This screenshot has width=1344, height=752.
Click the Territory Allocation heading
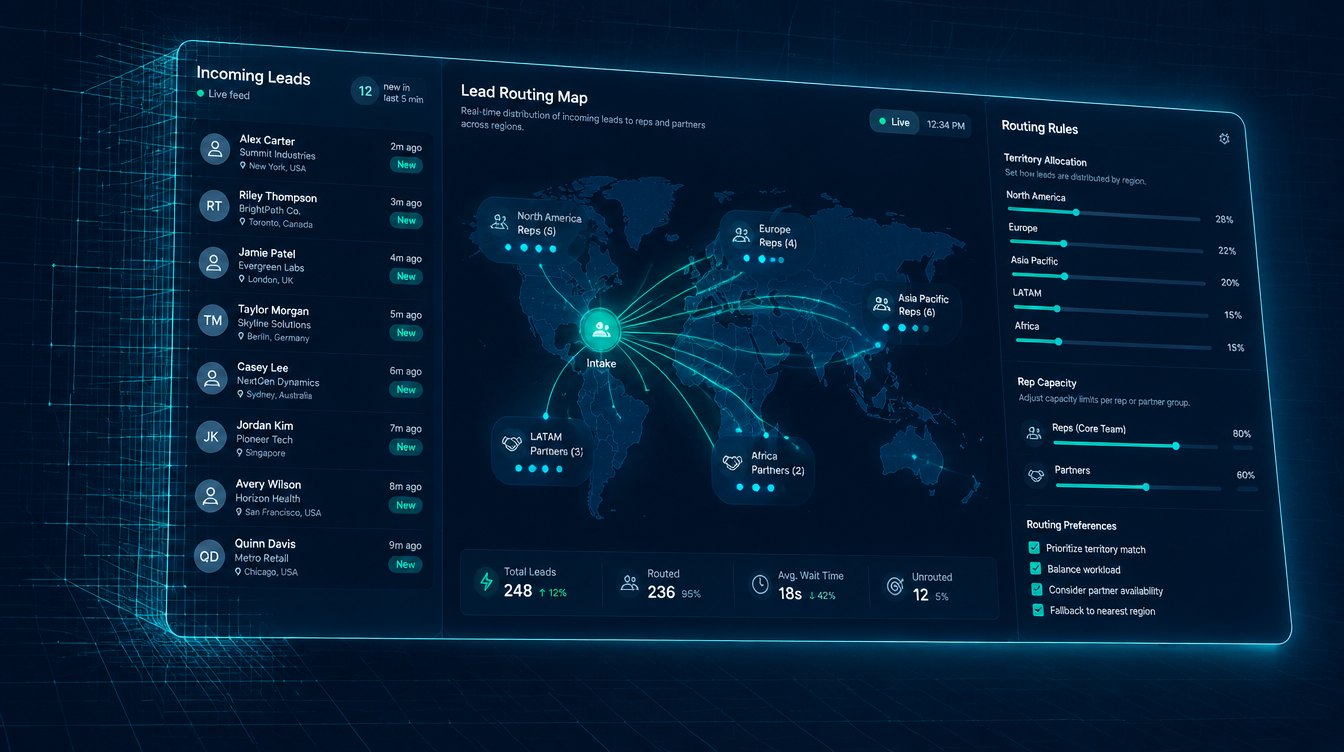(1045, 161)
